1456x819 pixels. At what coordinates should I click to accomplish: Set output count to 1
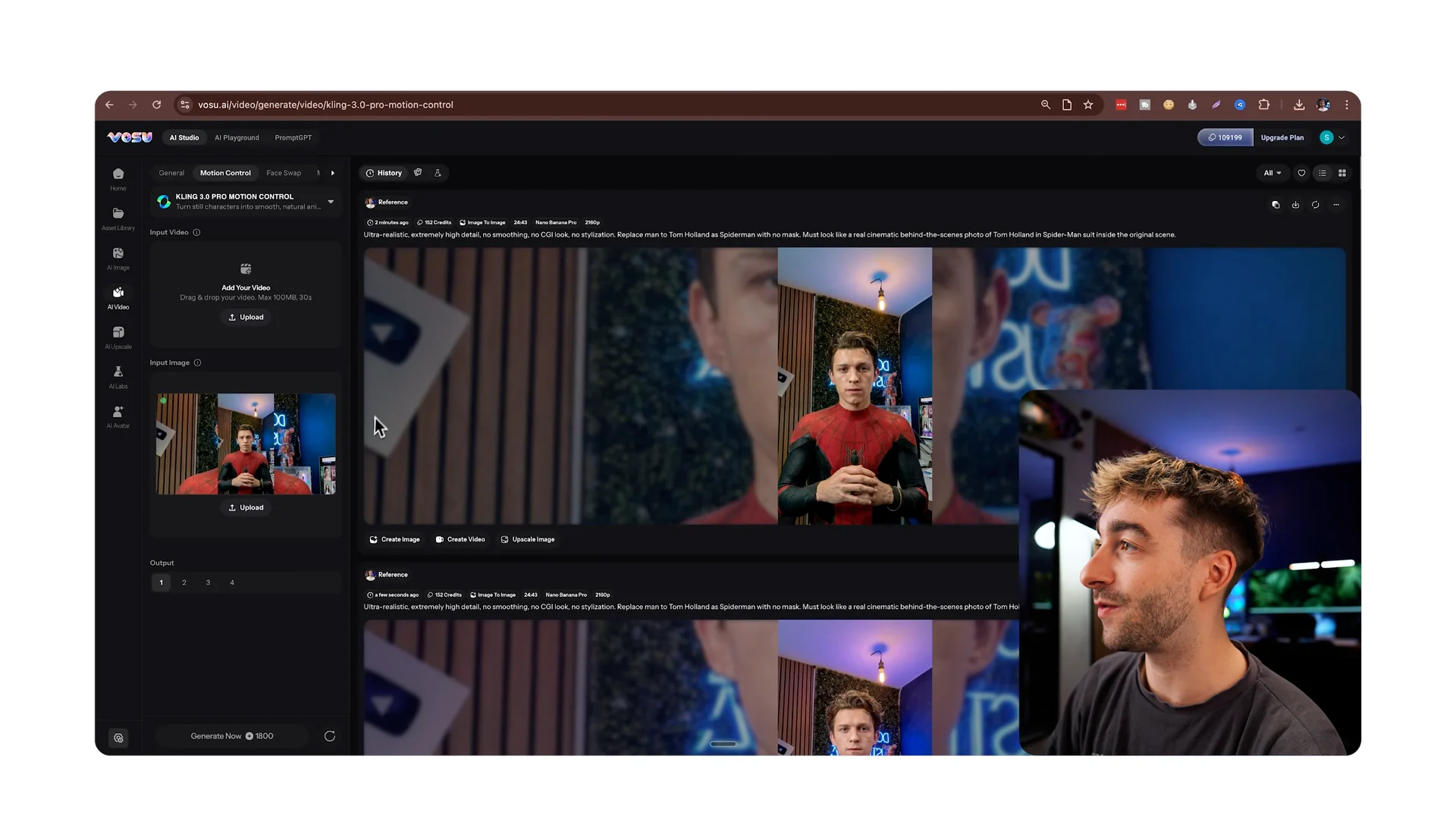coord(161,583)
